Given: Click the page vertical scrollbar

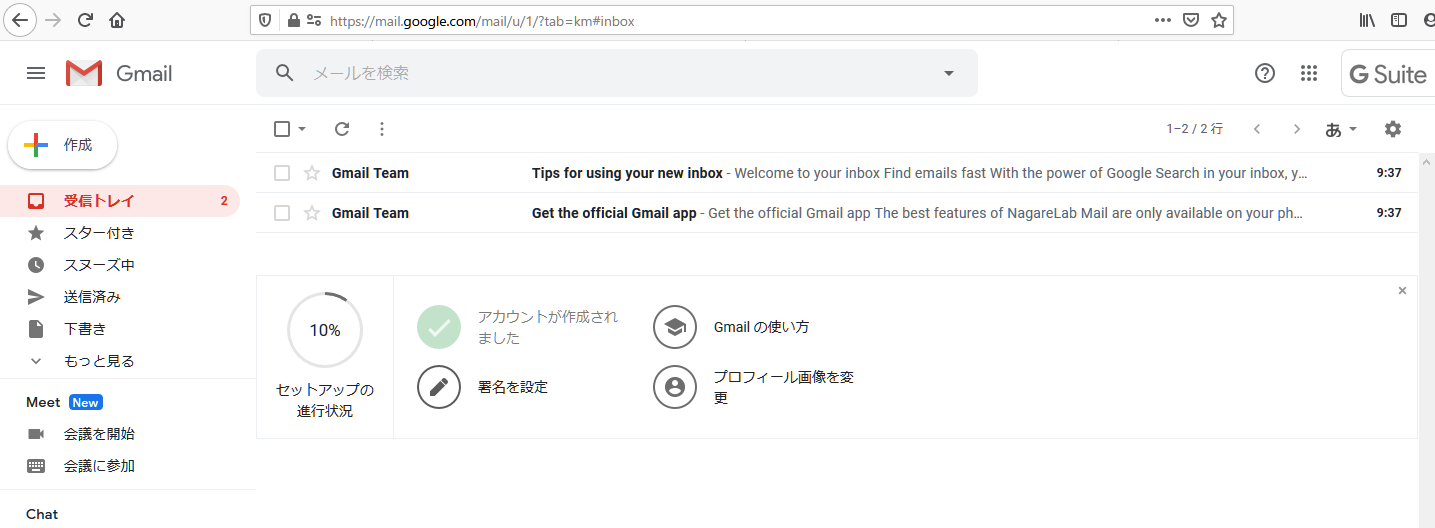Looking at the screenshot, I should click(1427, 340).
